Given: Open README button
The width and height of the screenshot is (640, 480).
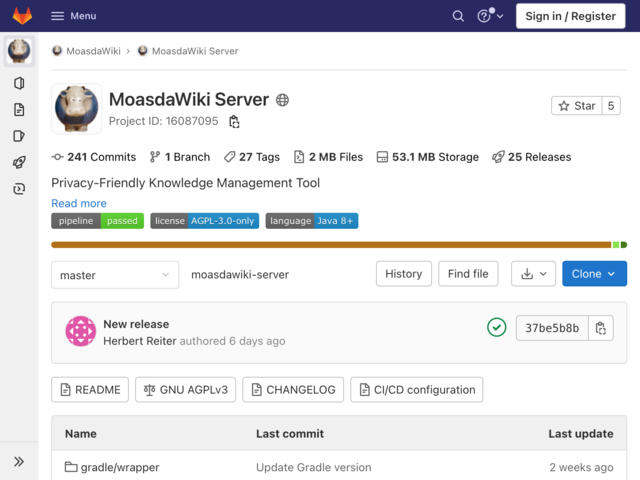Looking at the screenshot, I should [90, 390].
